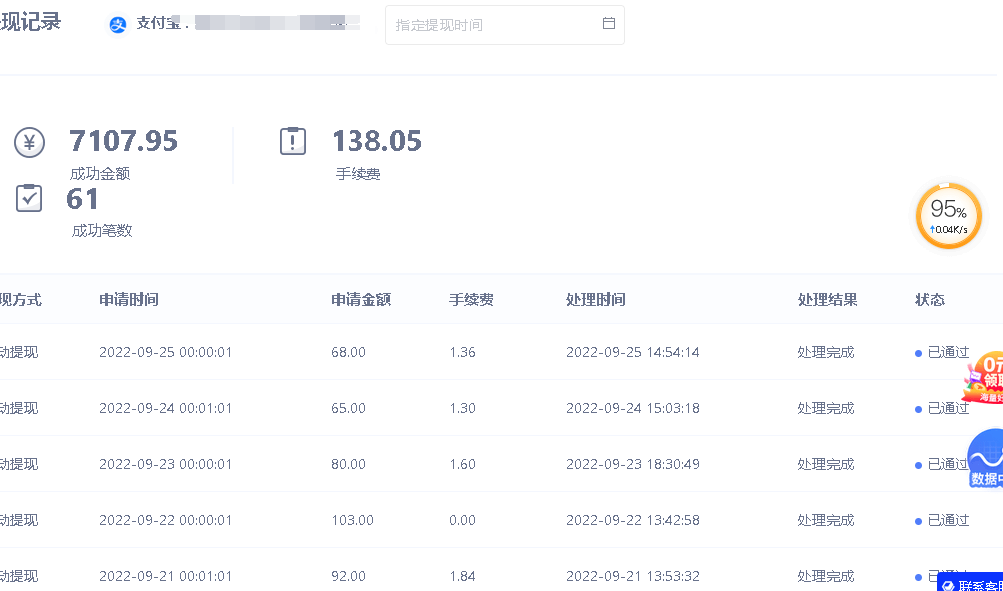Focus the 指定提现时间 date input field

505,25
